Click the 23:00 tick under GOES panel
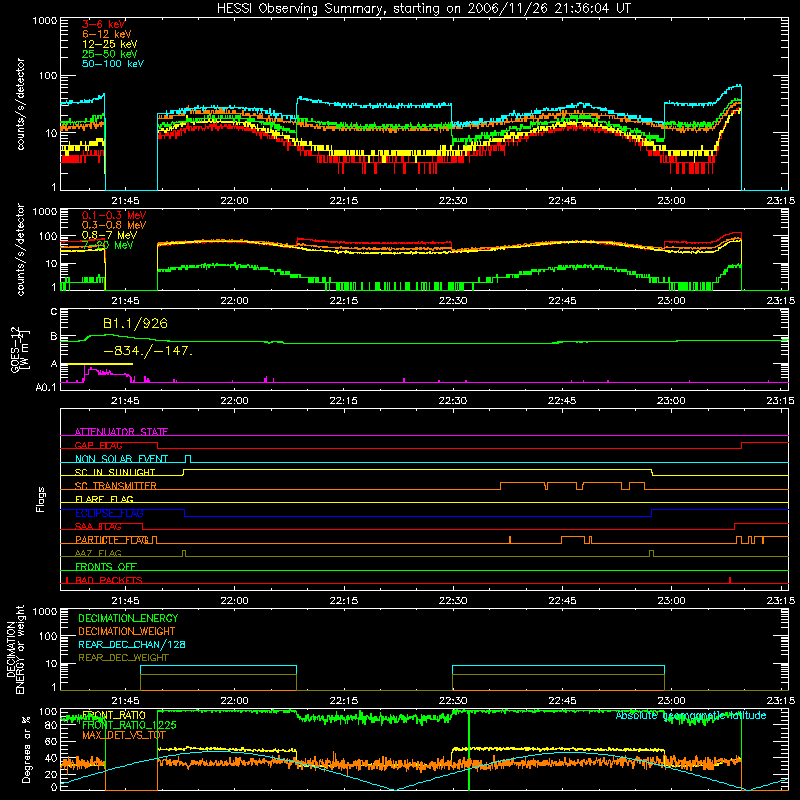This screenshot has width=800, height=800. point(671,401)
